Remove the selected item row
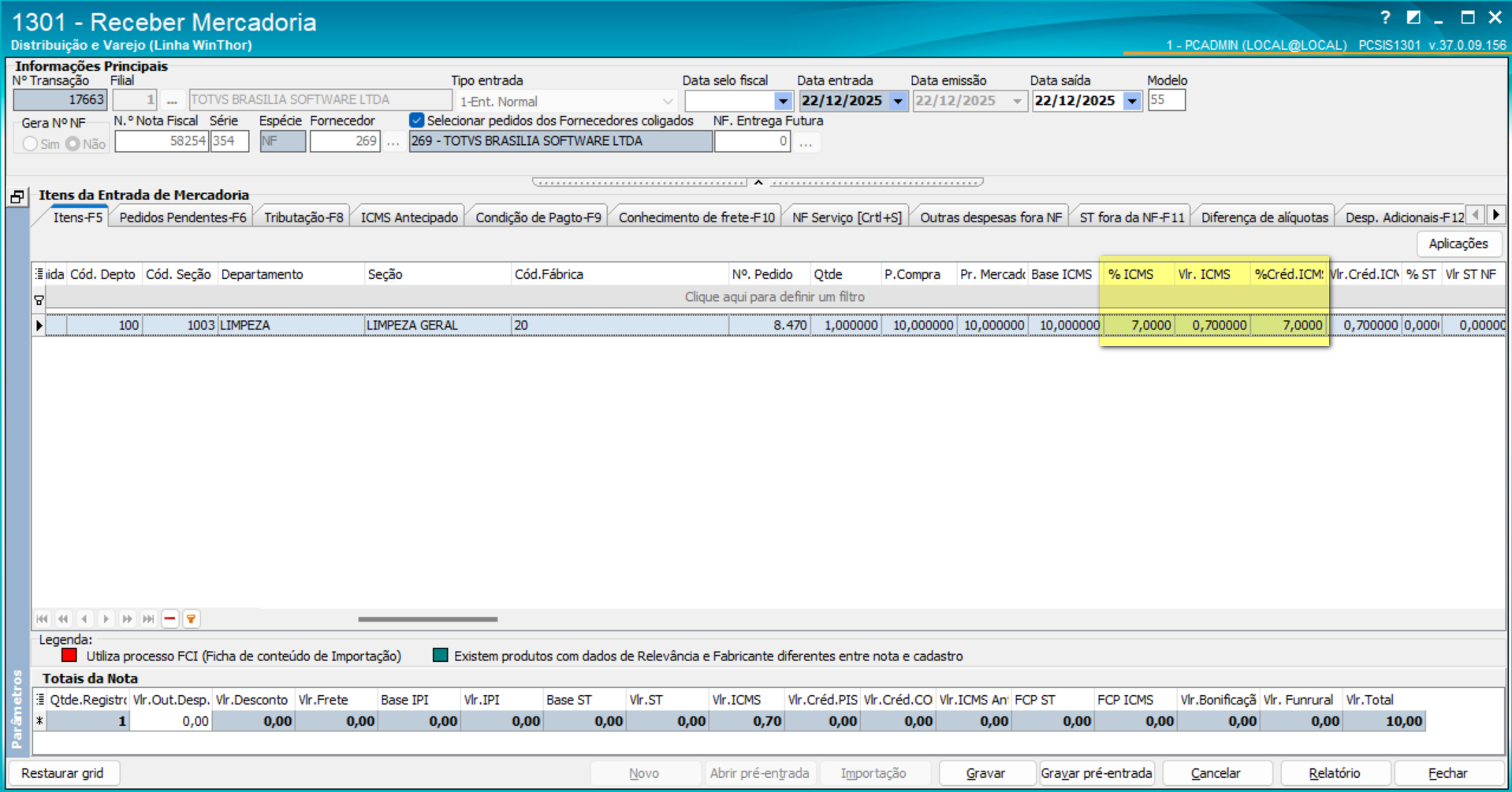Image resolution: width=1512 pixels, height=792 pixels. pyautogui.click(x=169, y=619)
